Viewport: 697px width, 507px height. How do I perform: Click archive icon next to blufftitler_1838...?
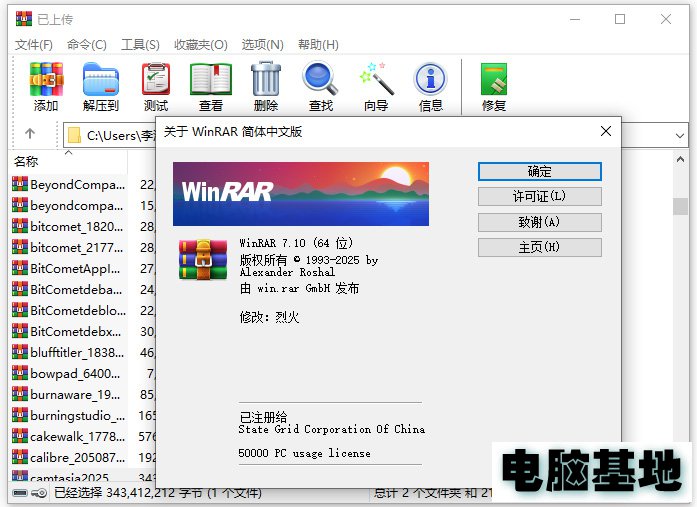pyautogui.click(x=20, y=352)
